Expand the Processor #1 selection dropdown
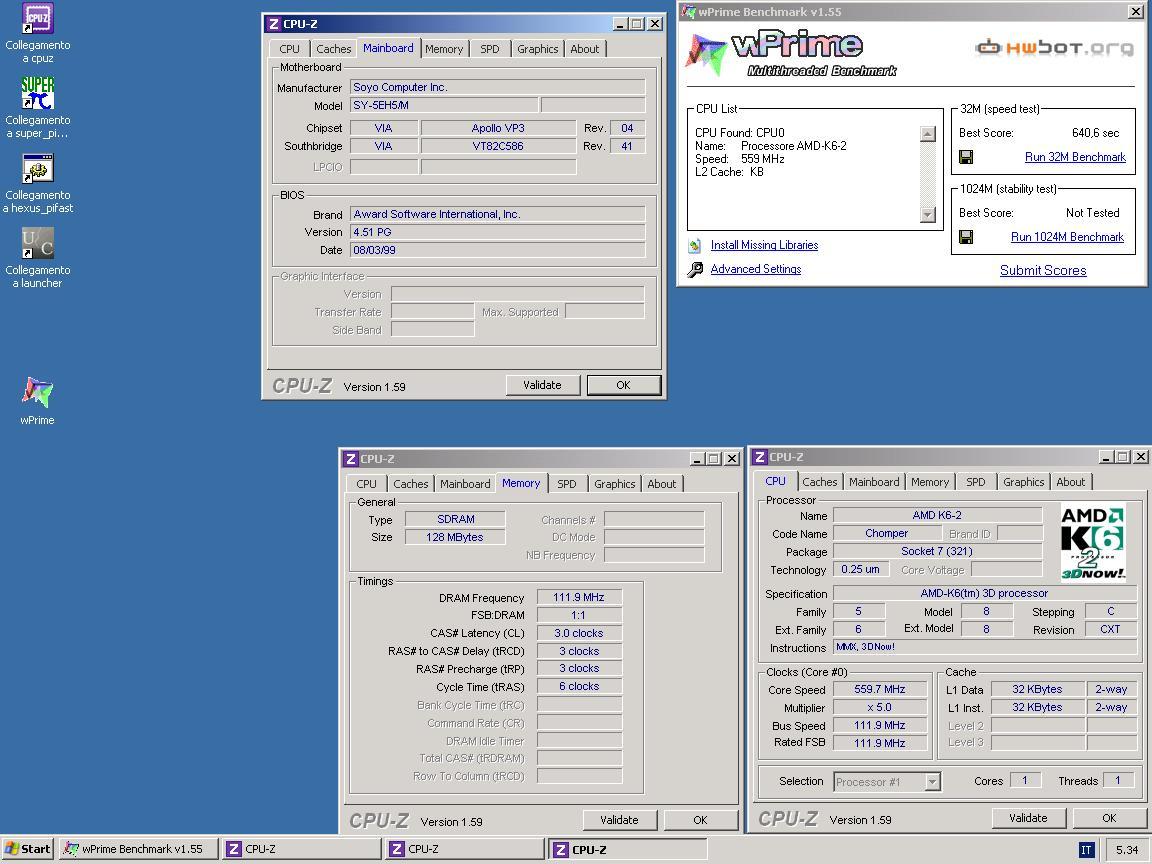The height and width of the screenshot is (864, 1152). coord(932,782)
